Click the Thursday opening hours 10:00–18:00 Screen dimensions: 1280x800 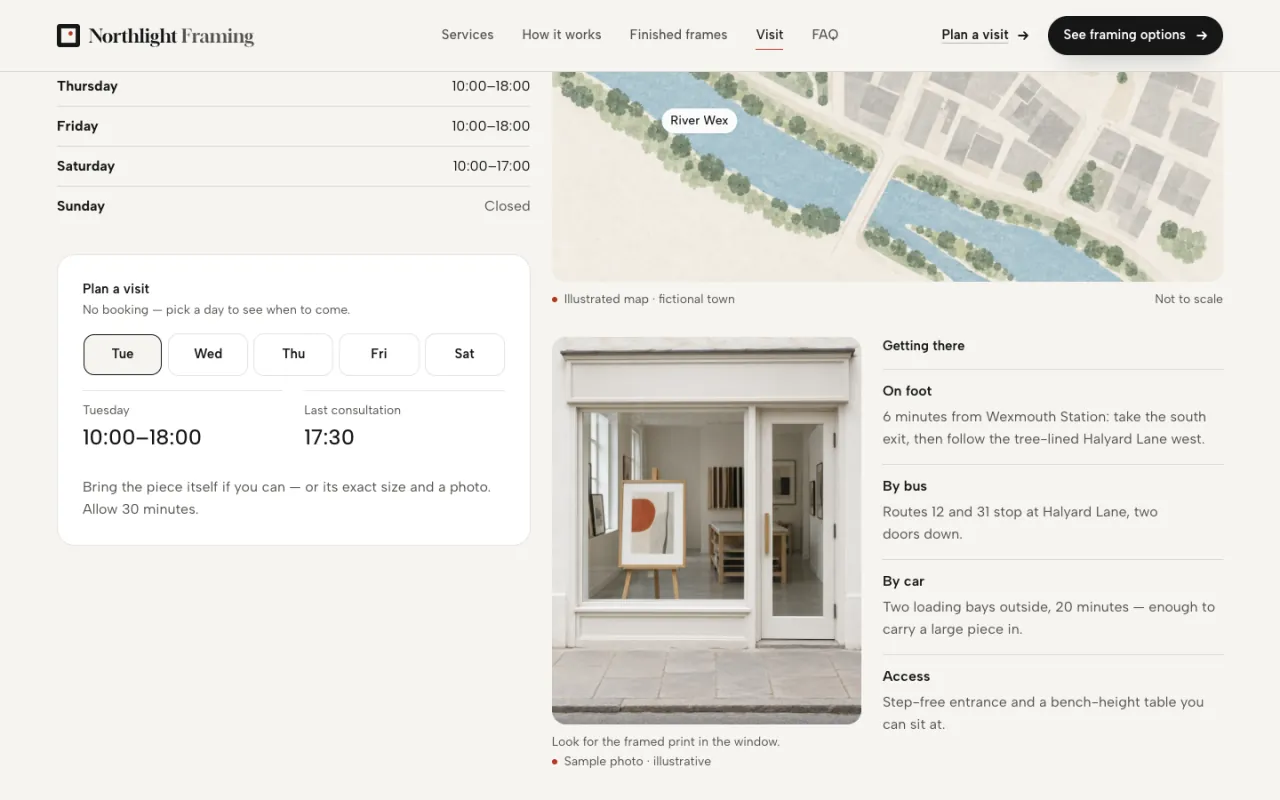click(490, 86)
